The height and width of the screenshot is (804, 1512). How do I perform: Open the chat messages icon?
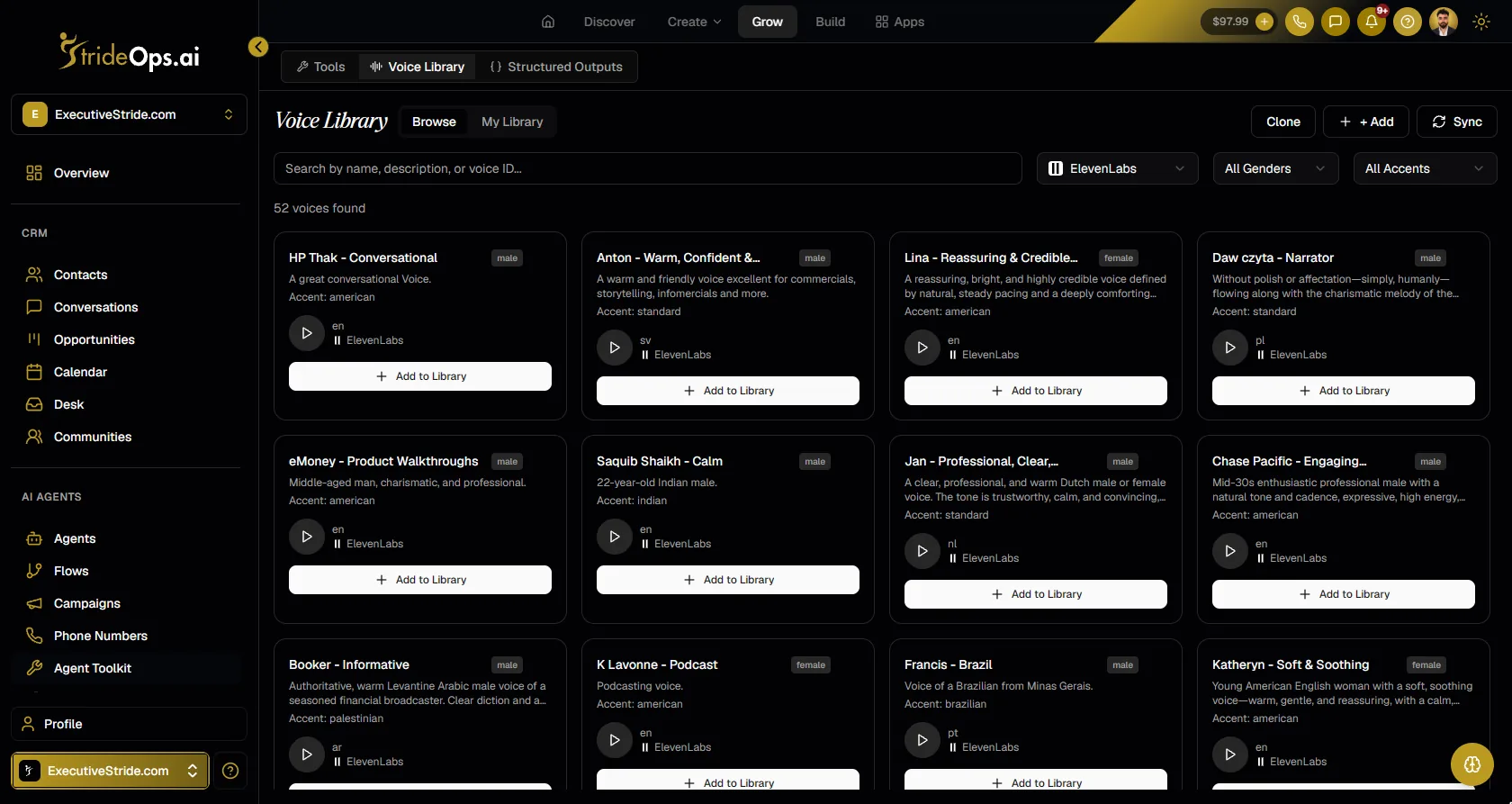pos(1336,22)
